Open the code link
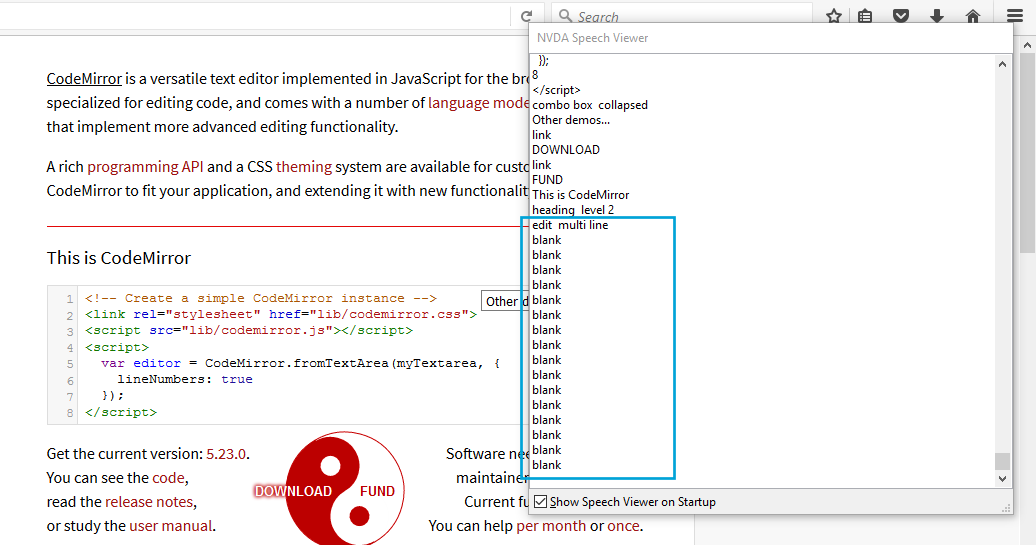 coord(168,478)
